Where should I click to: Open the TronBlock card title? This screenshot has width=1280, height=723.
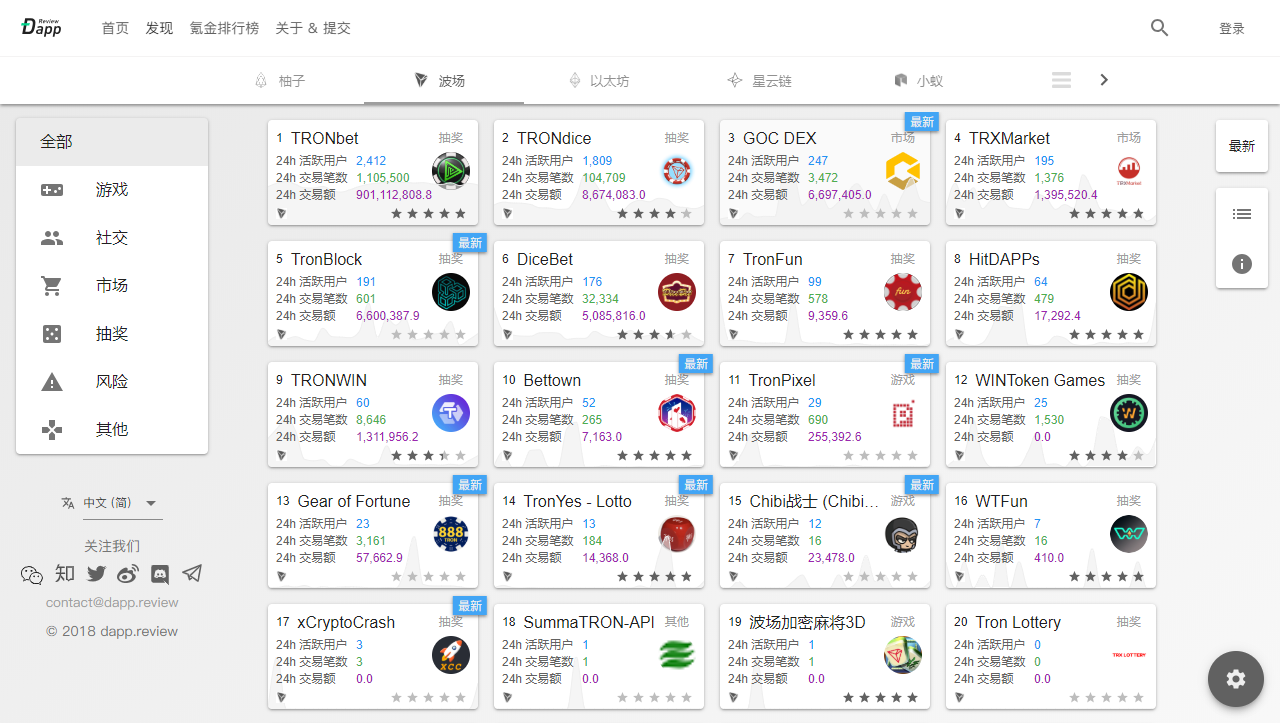click(x=327, y=259)
